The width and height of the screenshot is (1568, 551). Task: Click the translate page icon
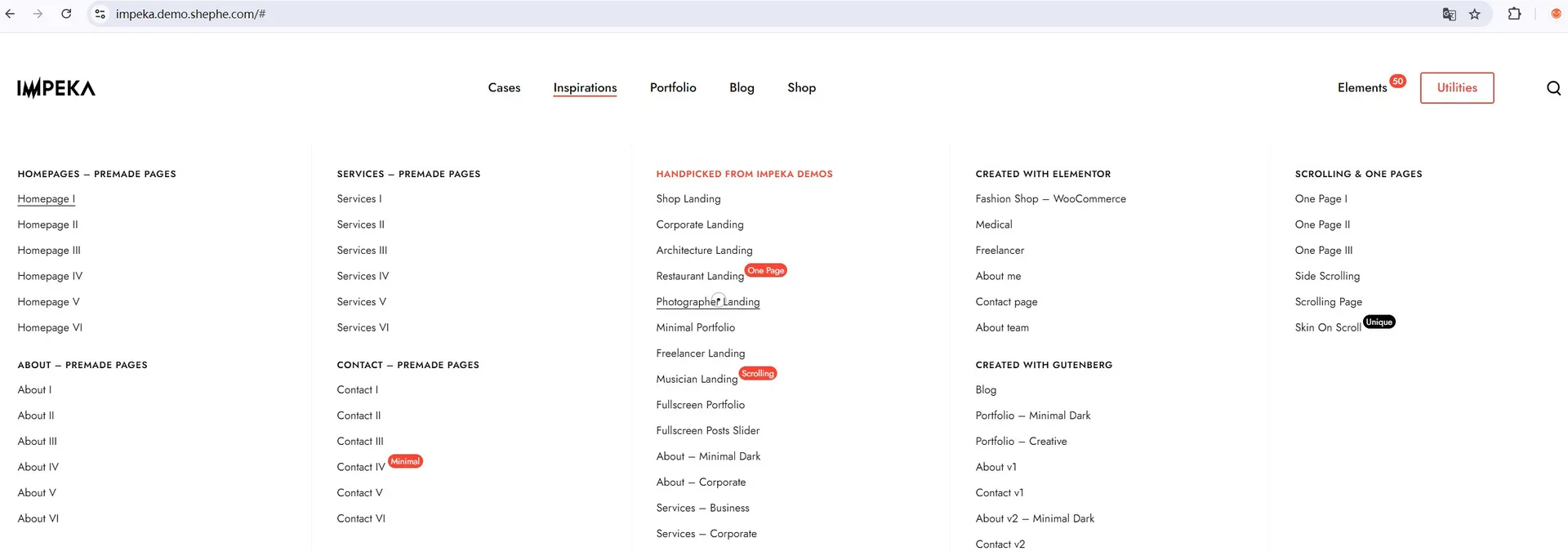[x=1449, y=14]
